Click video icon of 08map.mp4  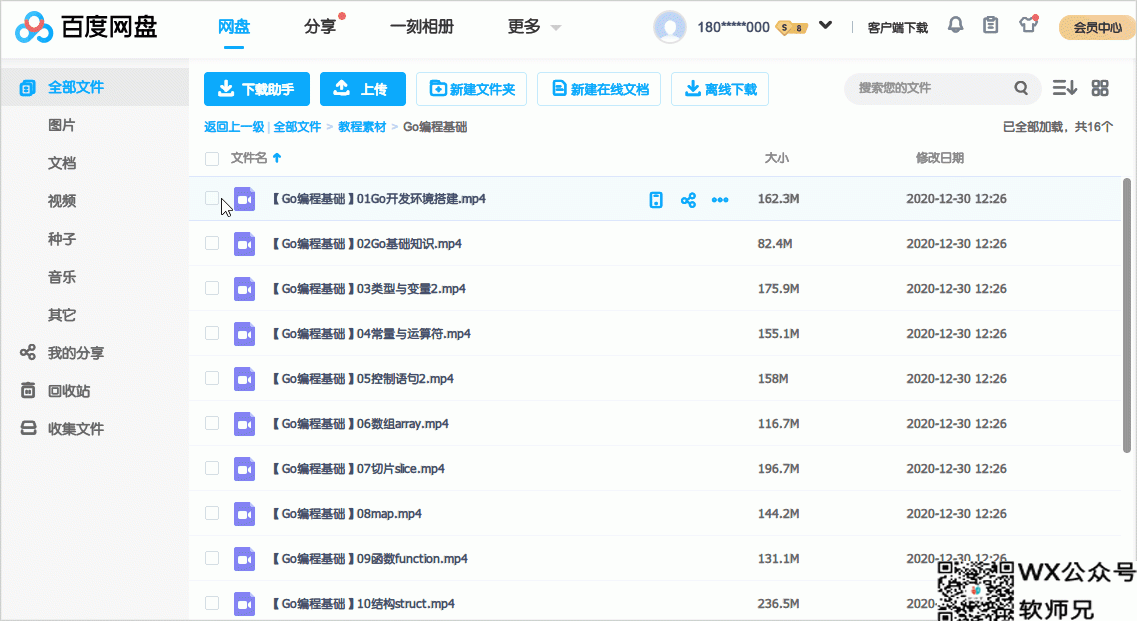coord(244,514)
